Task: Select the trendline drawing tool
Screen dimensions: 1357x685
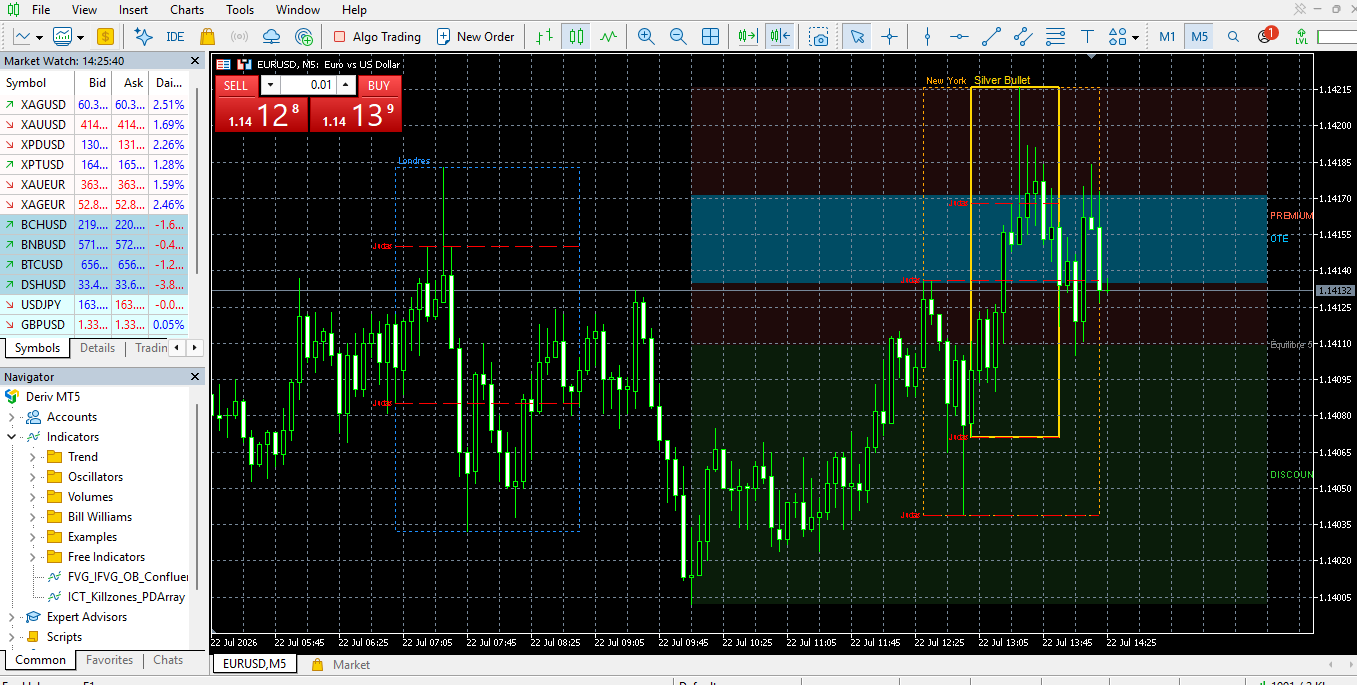Action: [x=991, y=37]
